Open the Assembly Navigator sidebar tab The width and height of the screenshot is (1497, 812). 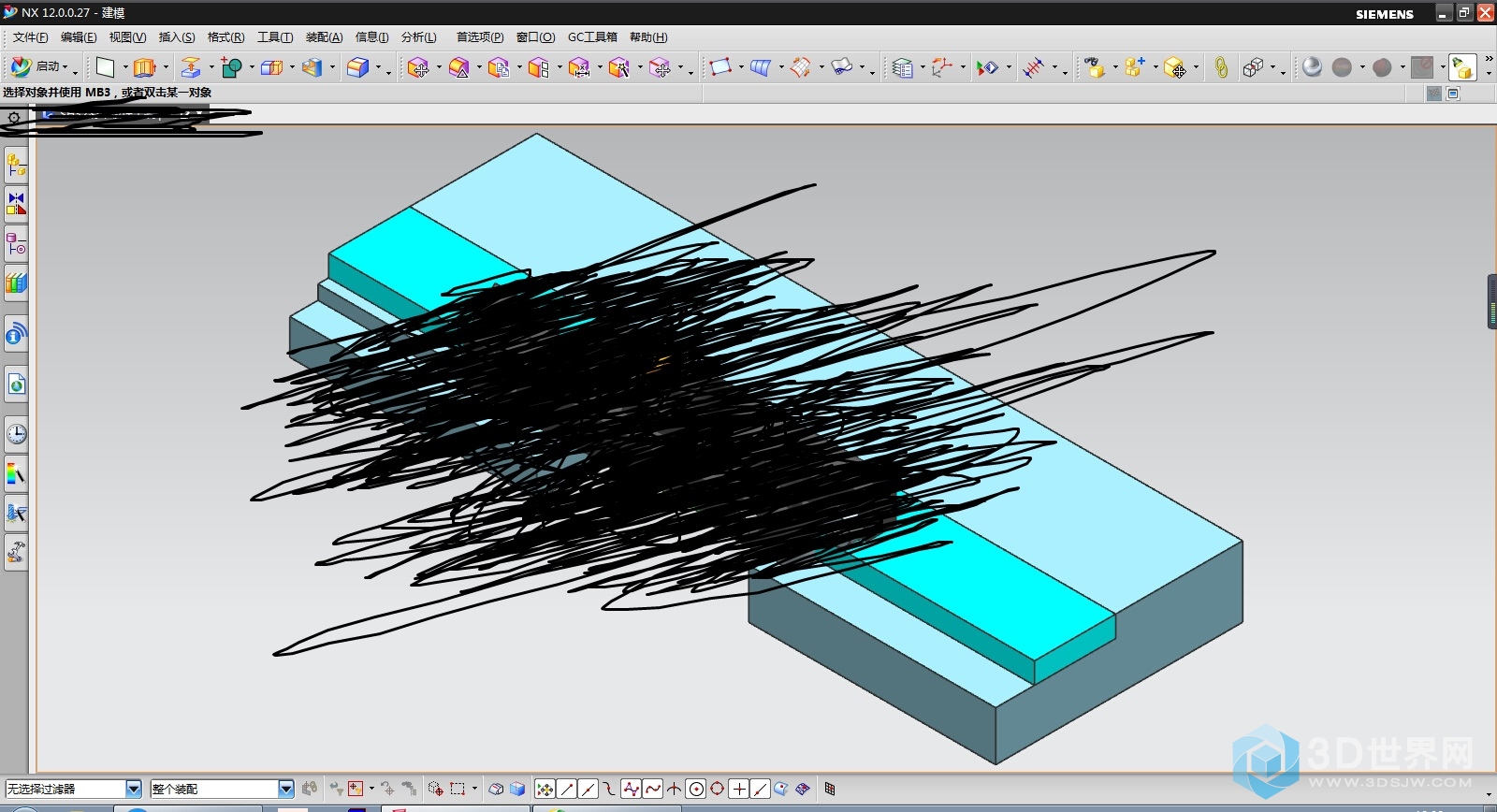pyautogui.click(x=17, y=167)
